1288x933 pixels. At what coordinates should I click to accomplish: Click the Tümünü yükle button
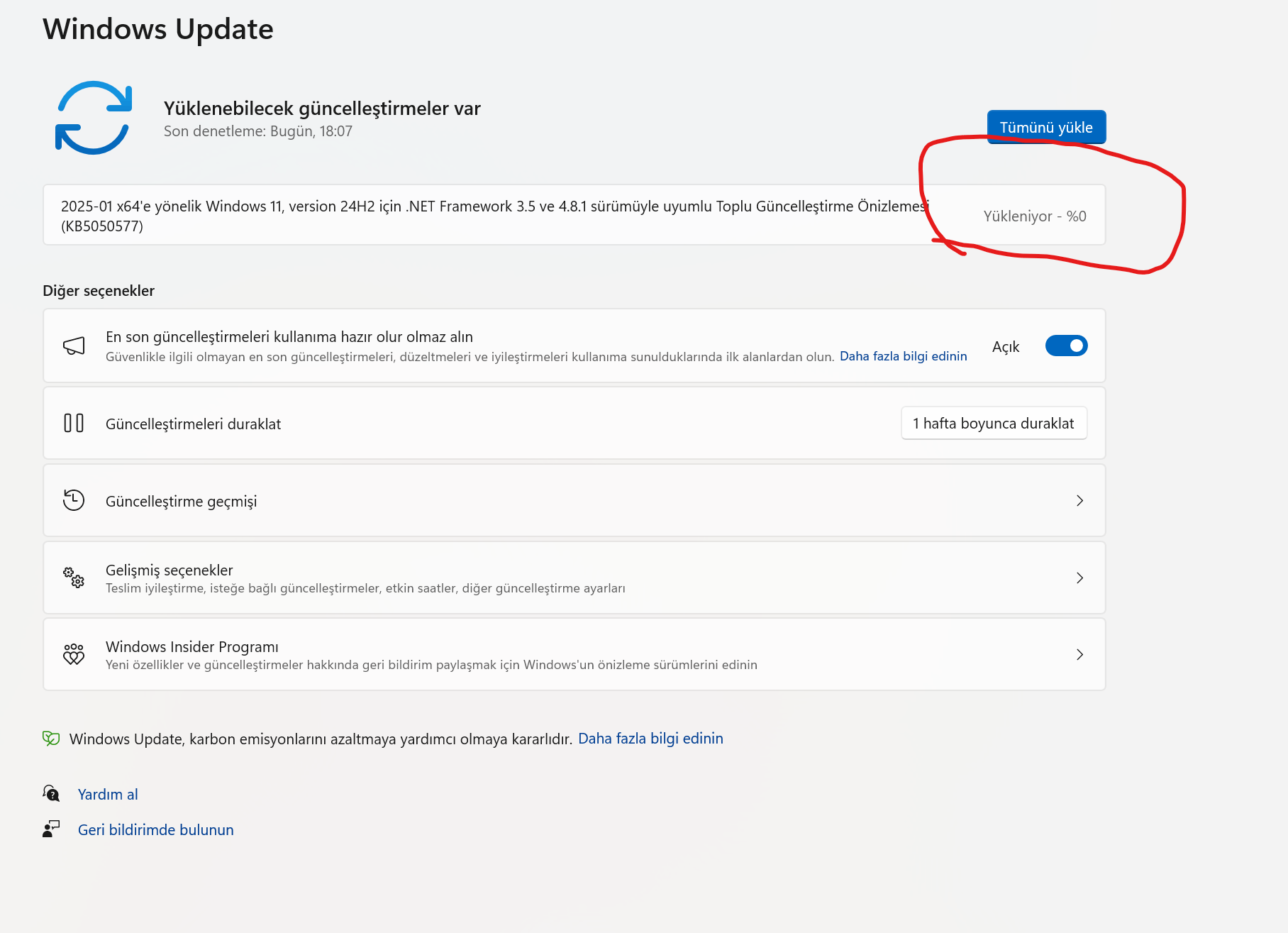pos(1046,127)
